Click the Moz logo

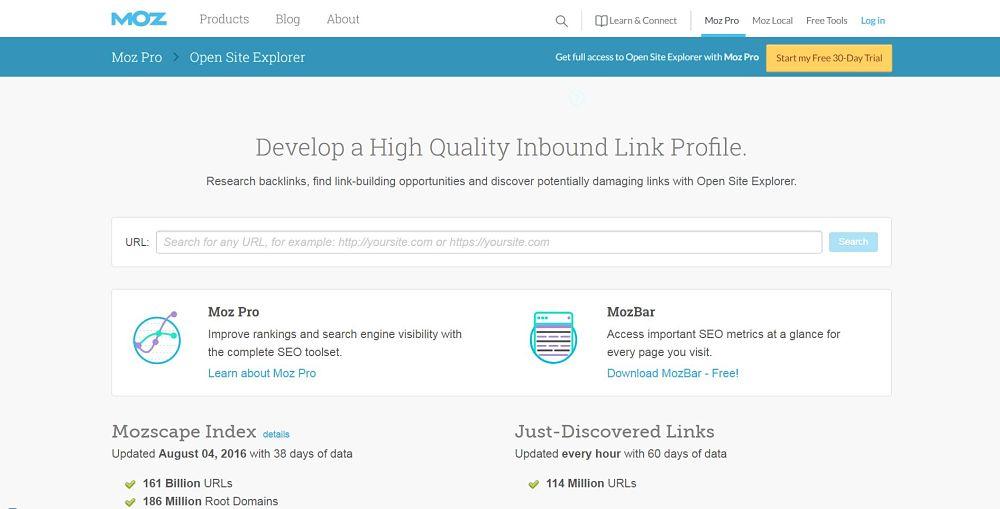139,19
